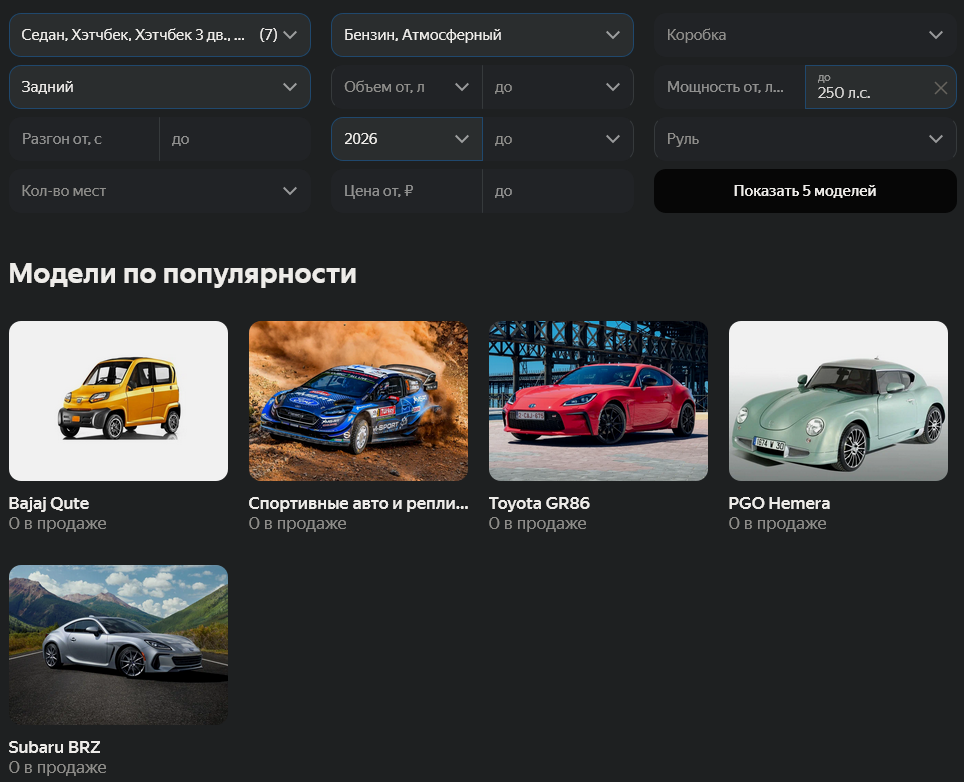The width and height of the screenshot is (964, 782).
Task: Open the red Toyota GR86 thumbnail
Action: tap(598, 401)
